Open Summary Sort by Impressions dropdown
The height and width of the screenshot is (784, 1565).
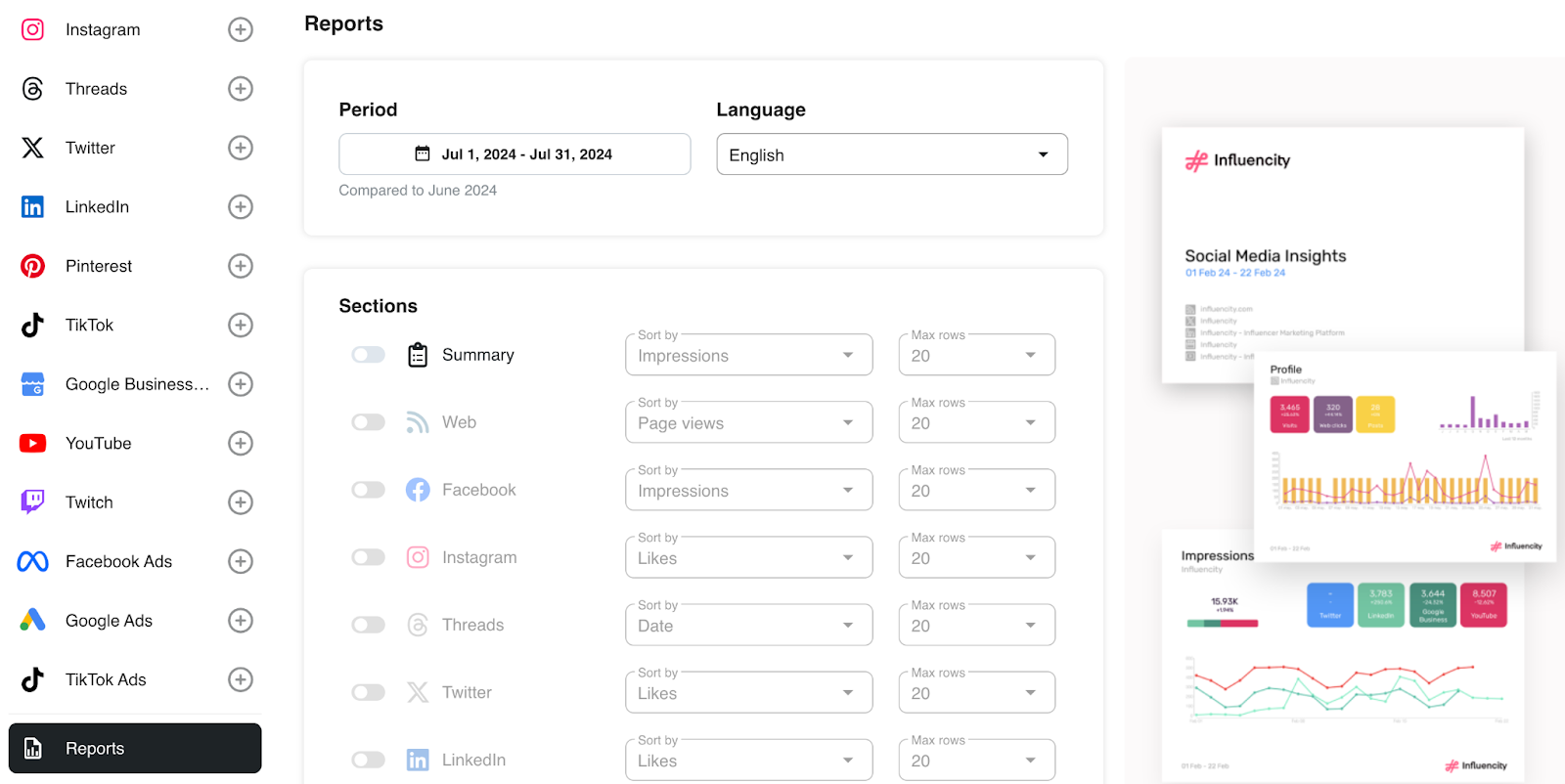(749, 355)
